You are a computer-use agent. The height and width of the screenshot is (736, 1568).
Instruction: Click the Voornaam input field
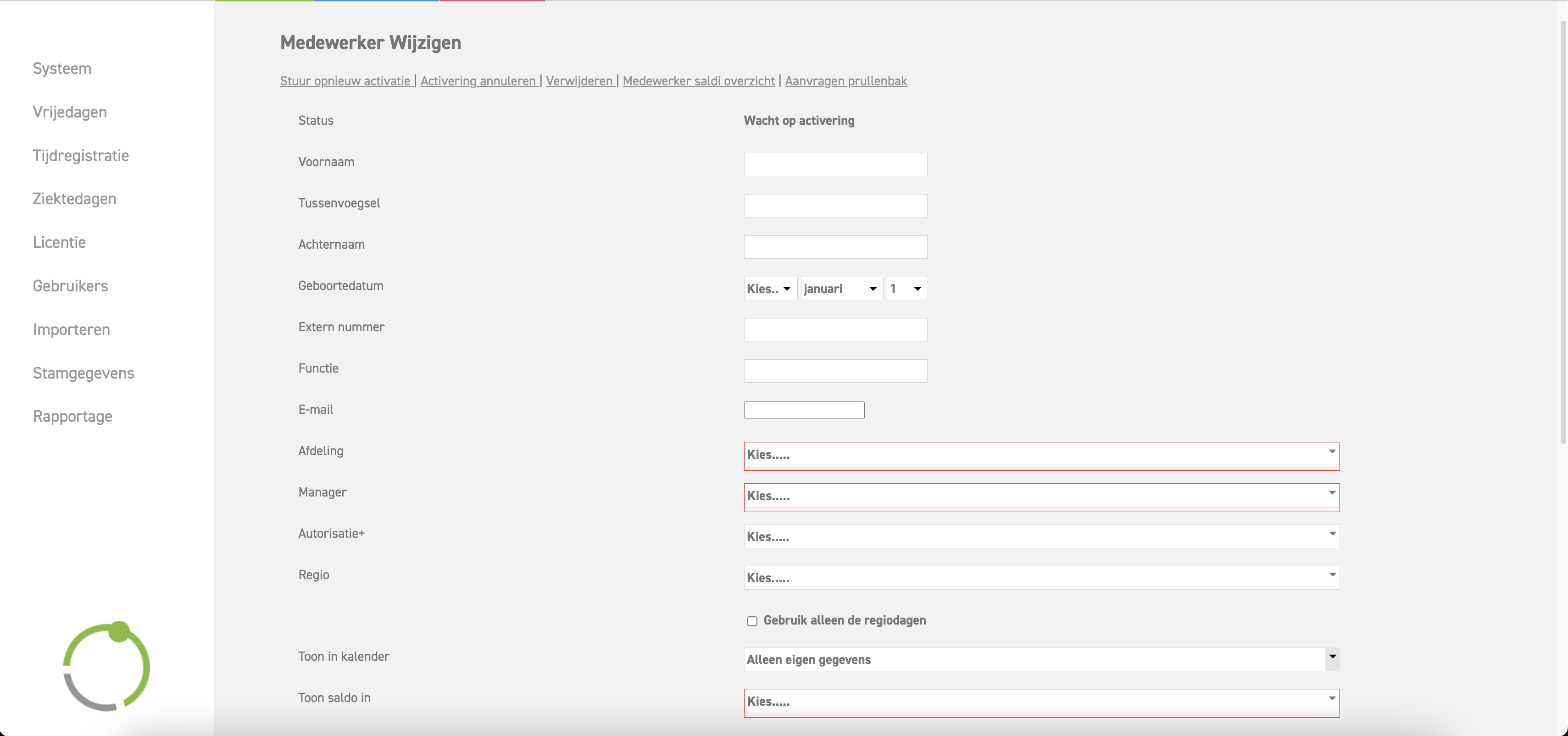point(835,164)
